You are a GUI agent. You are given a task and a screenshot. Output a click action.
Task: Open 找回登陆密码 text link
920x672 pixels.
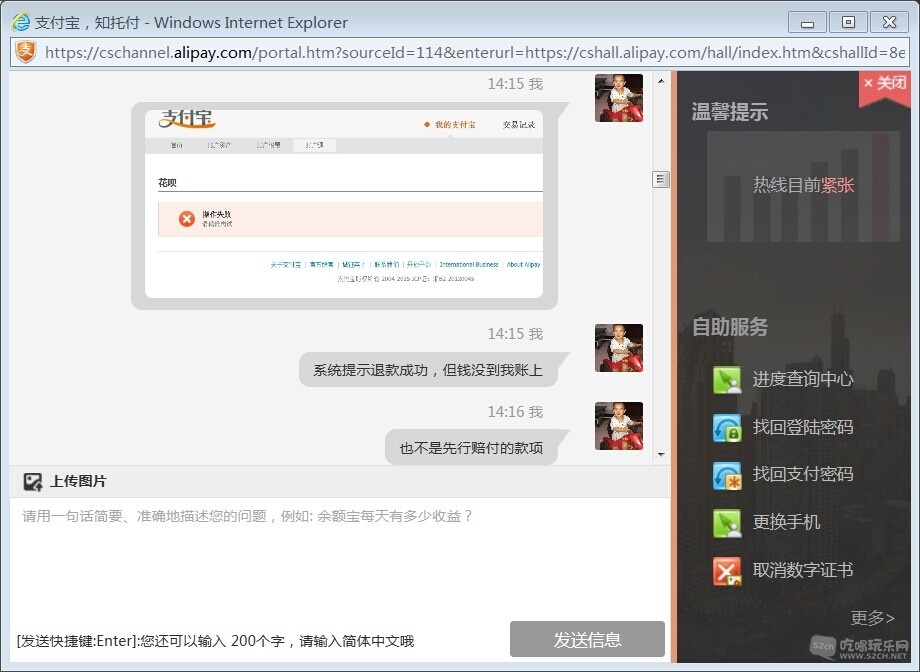pos(803,427)
